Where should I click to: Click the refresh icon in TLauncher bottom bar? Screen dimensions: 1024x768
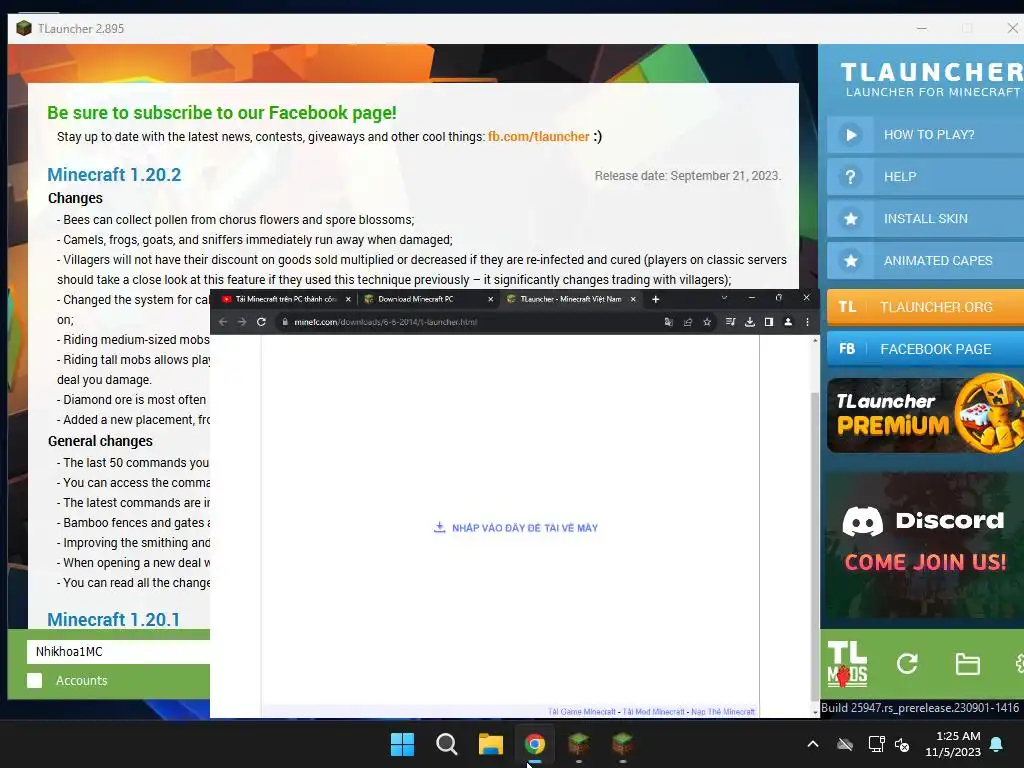(907, 664)
